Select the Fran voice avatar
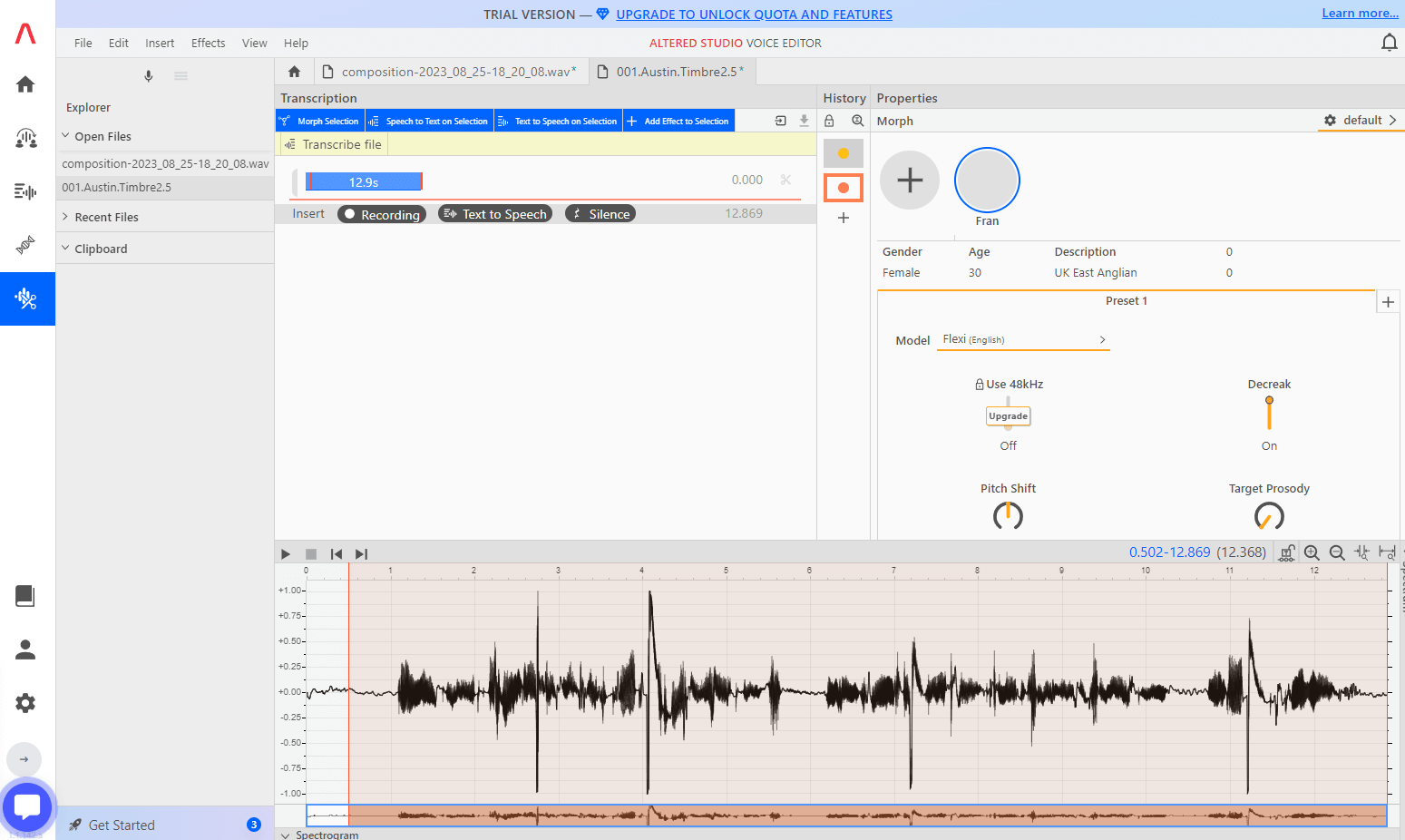 987,180
